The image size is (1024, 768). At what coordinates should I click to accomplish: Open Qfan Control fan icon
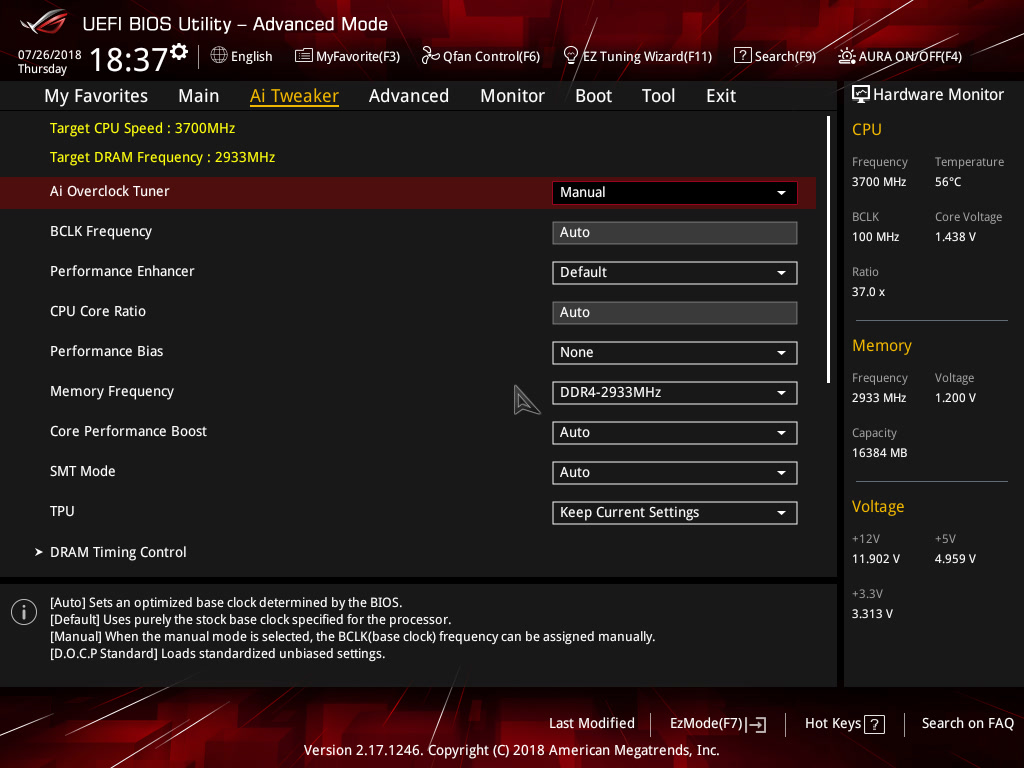pyautogui.click(x=430, y=56)
